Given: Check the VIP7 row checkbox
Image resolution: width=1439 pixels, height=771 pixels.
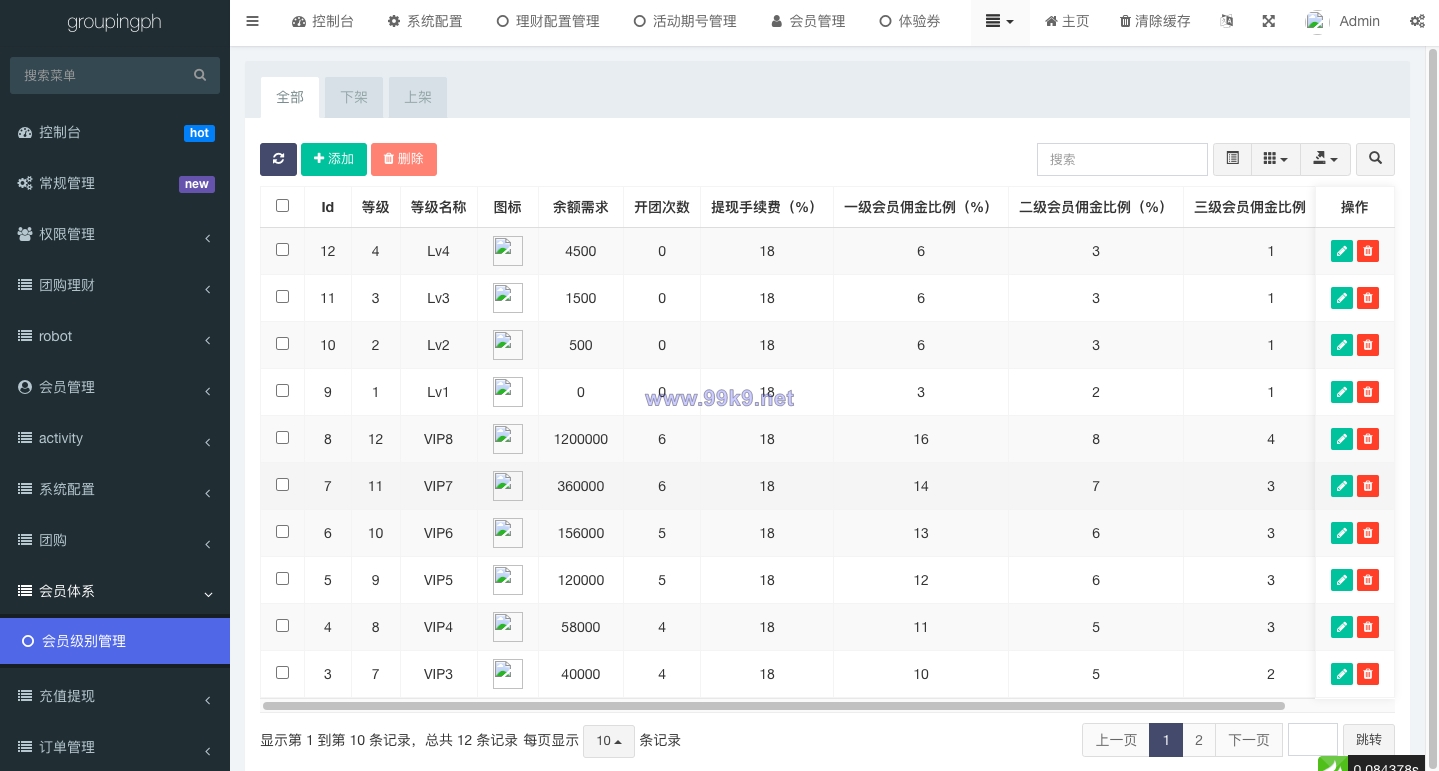Looking at the screenshot, I should click(282, 484).
